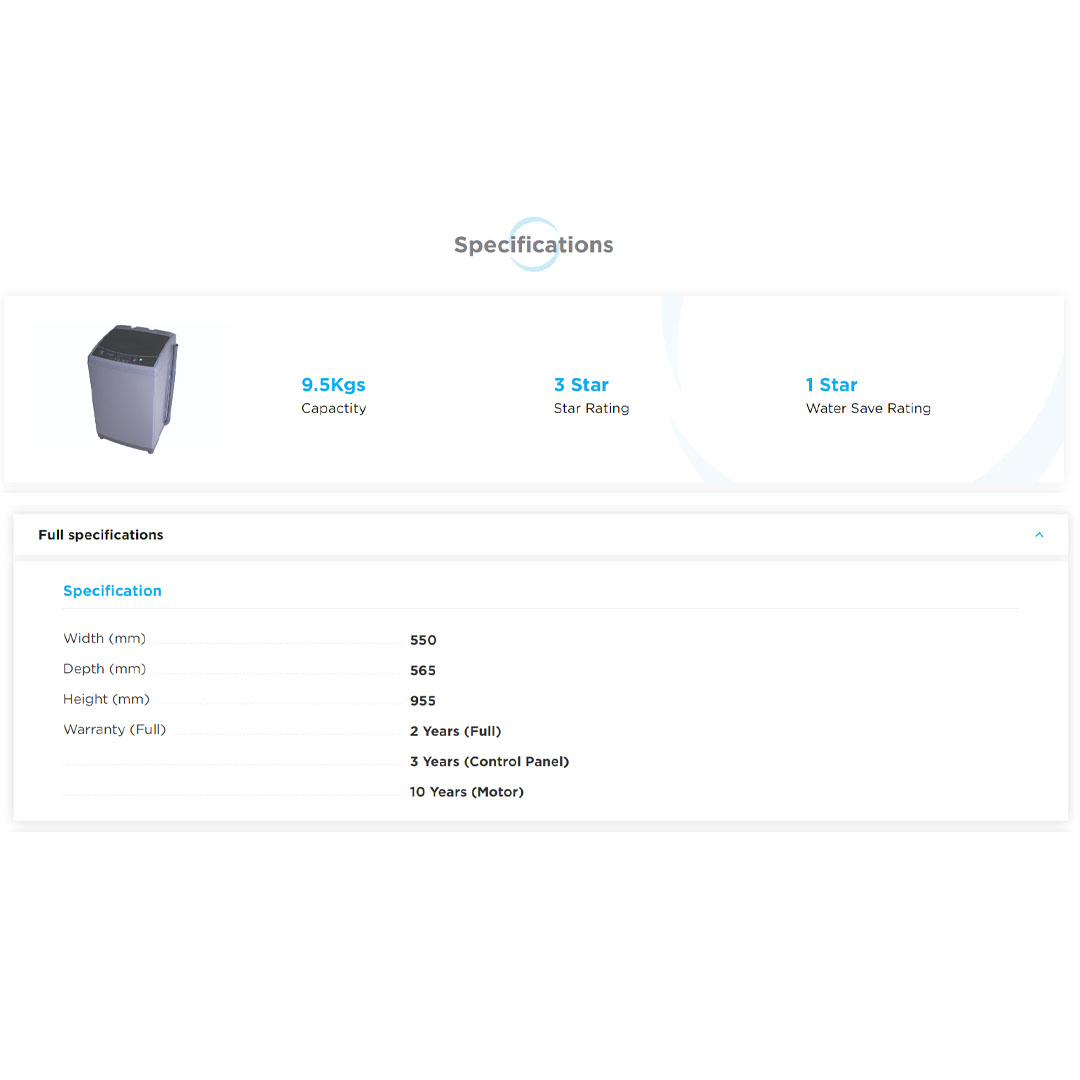Click the Warranty (Full) row label

114,730
